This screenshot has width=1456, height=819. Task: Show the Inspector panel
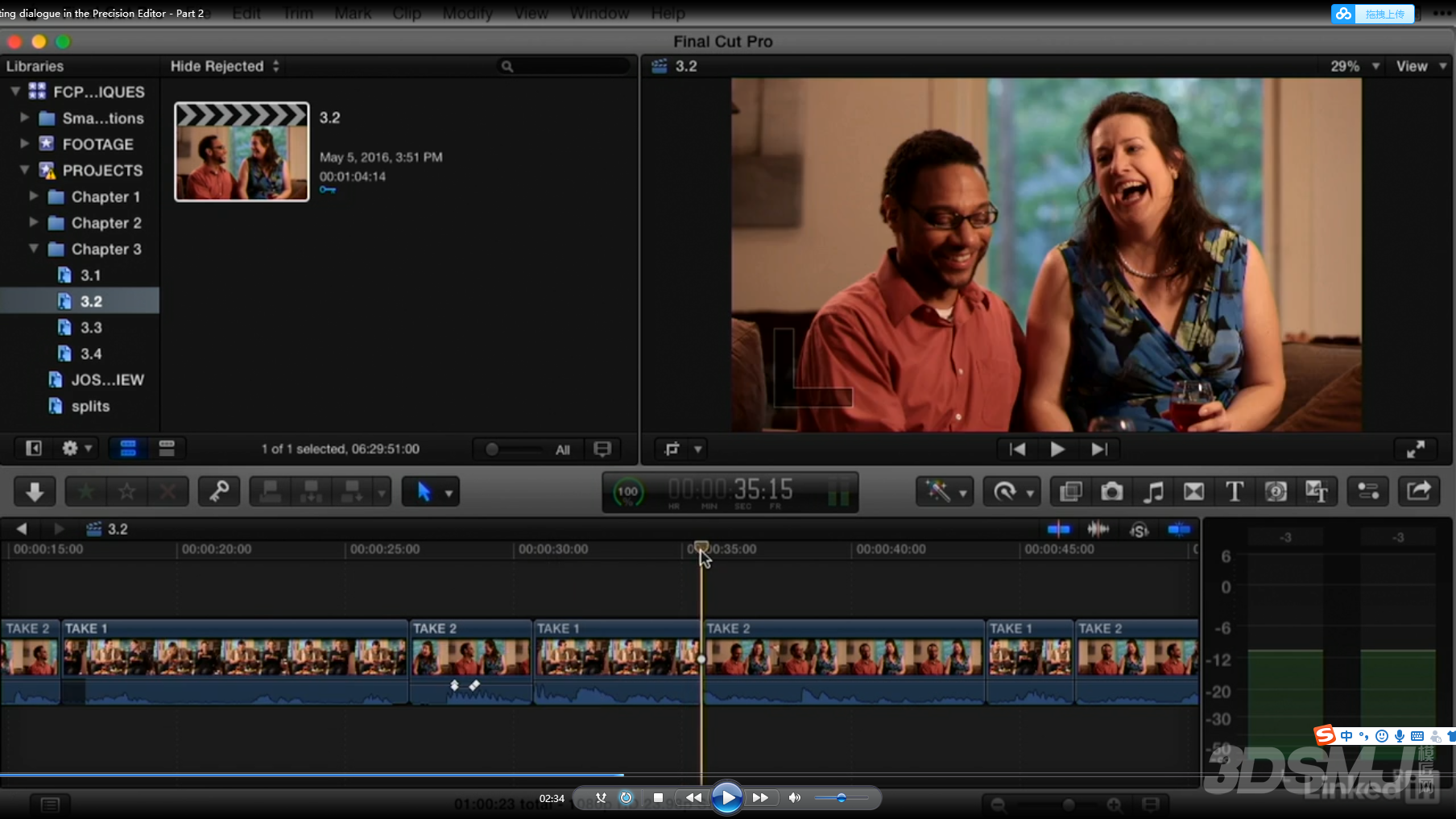click(x=1368, y=491)
